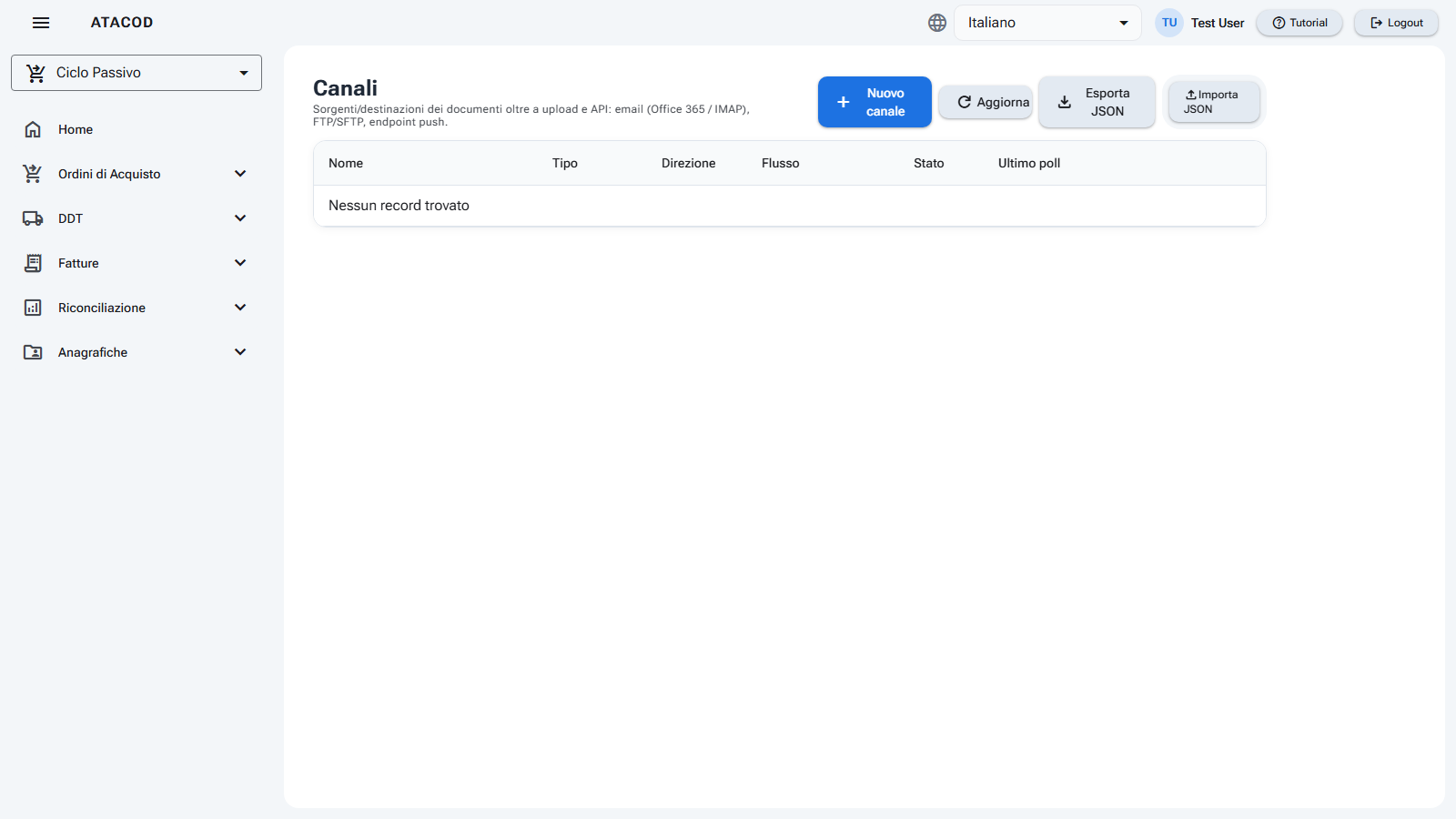The image size is (1456, 819).
Task: Click the DDT truck icon
Action: [33, 218]
